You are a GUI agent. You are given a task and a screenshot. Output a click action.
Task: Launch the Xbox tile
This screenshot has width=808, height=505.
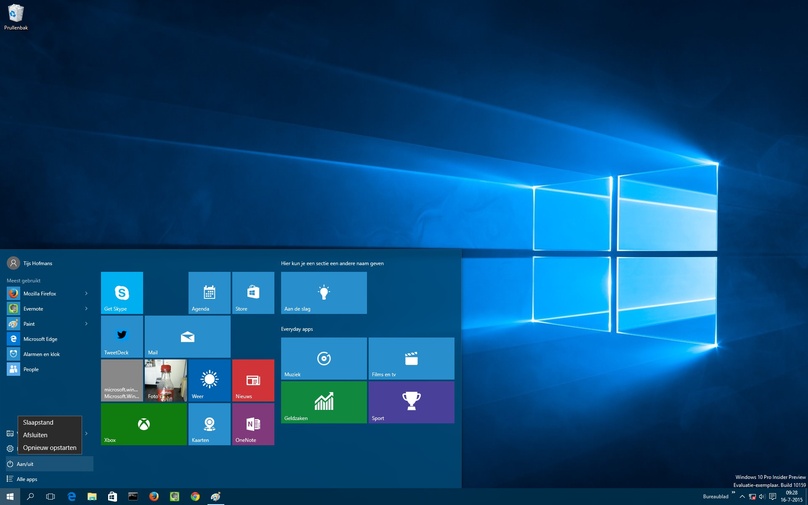pyautogui.click(x=144, y=424)
